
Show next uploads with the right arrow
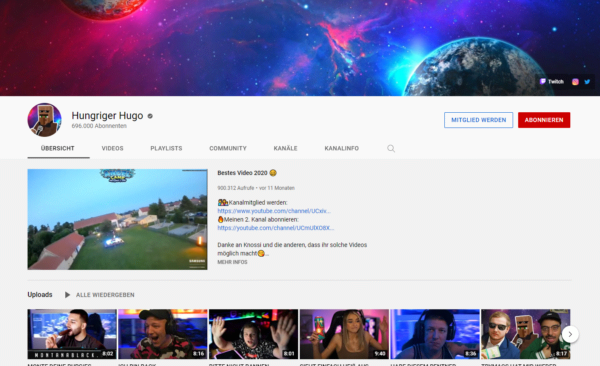tap(570, 334)
